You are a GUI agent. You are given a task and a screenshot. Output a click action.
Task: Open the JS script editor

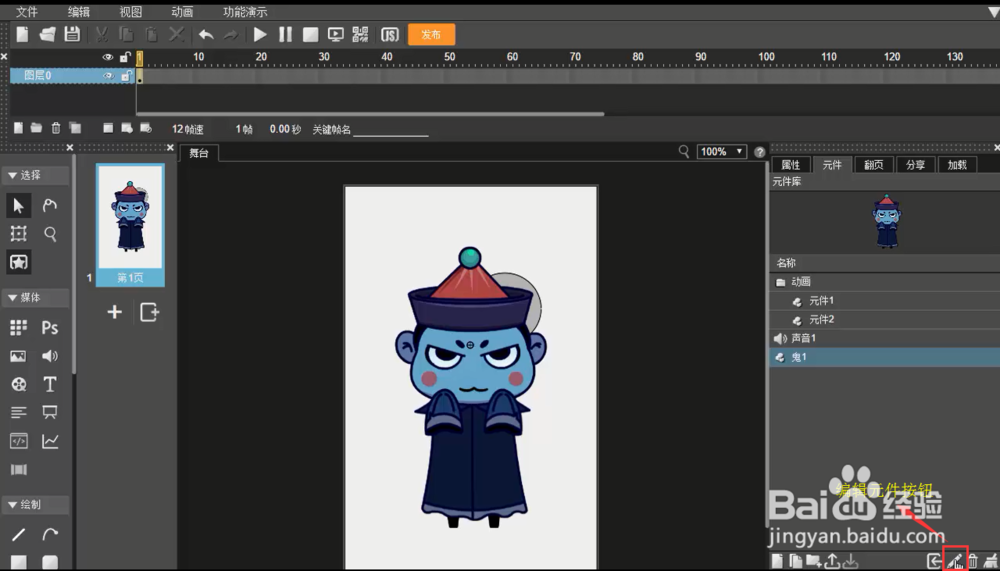pos(390,34)
